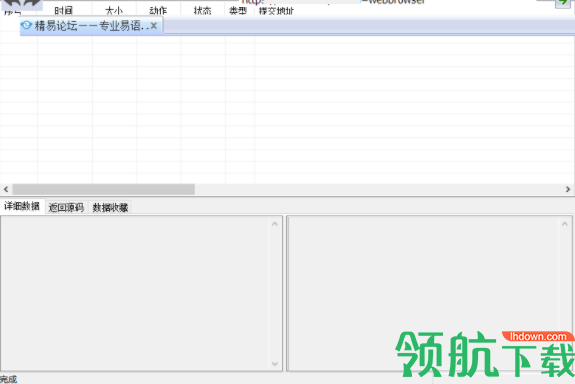575x384 pixels.
Task: Click the horizontal scrollbar left arrow
Action: point(6,189)
